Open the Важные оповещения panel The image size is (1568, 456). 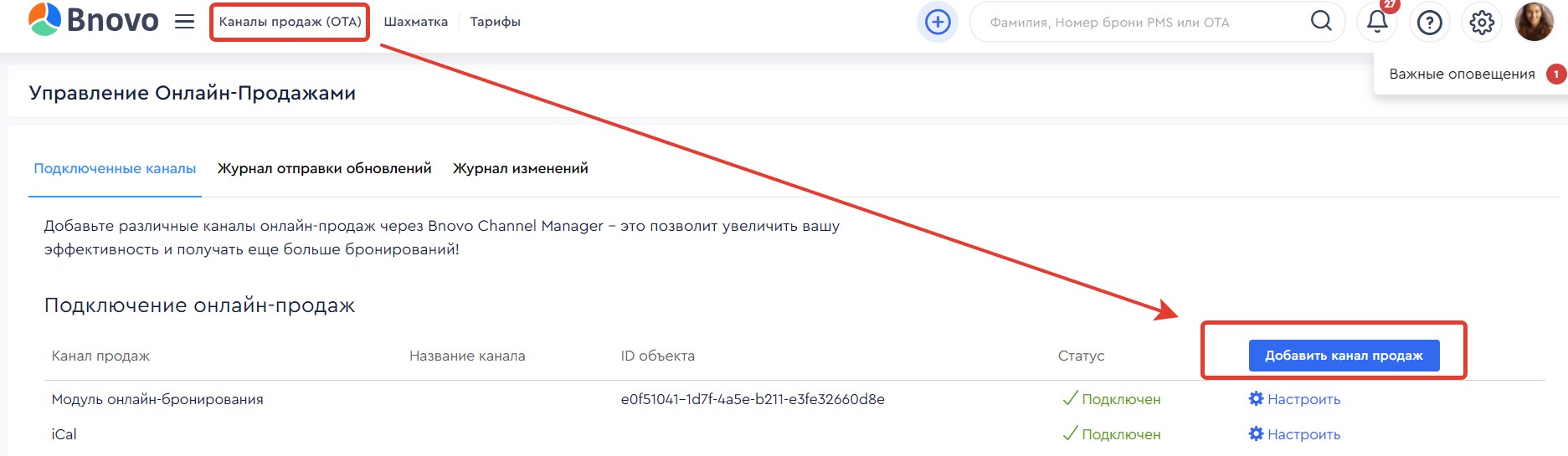pos(1462,74)
